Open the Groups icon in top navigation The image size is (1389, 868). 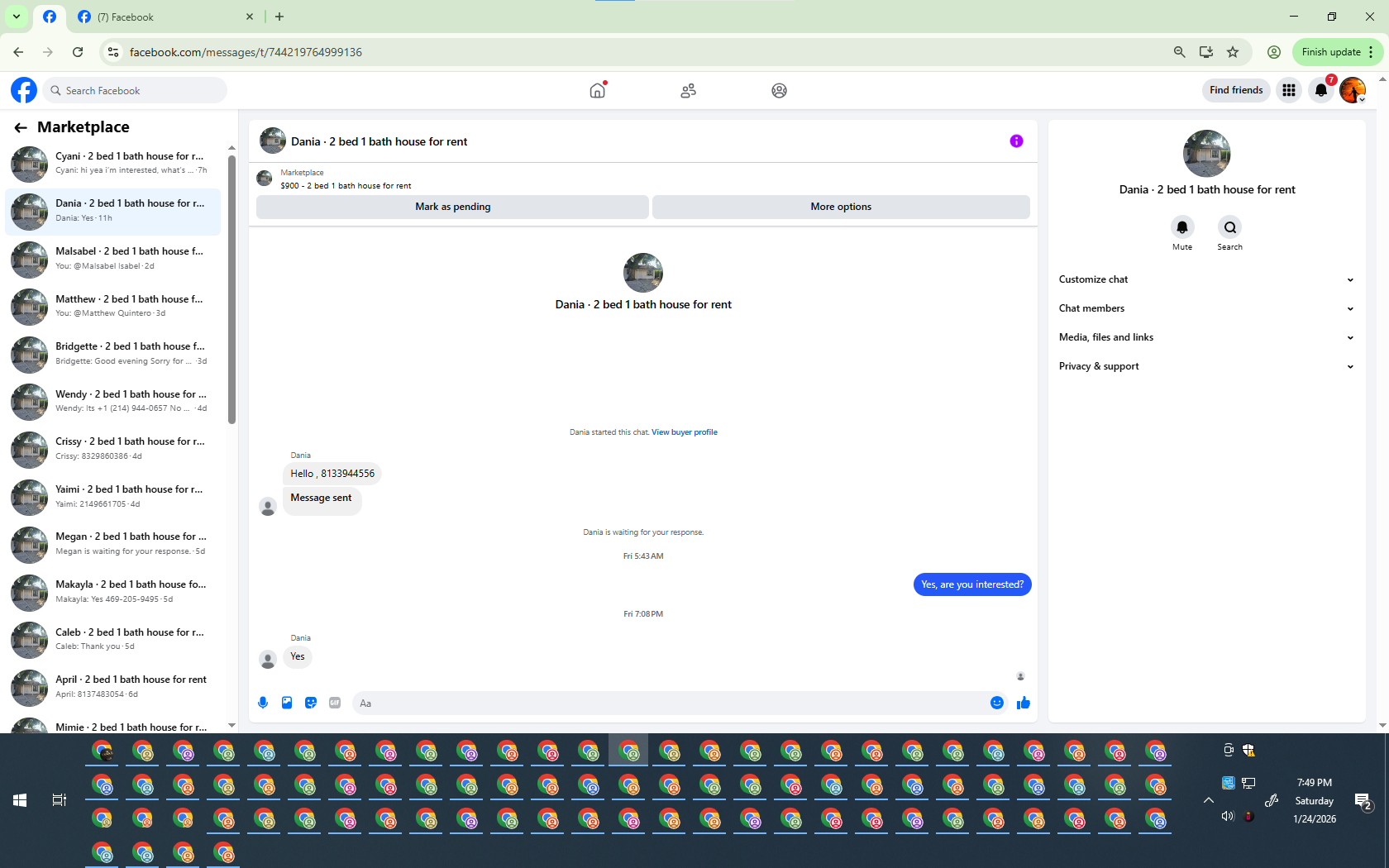pyautogui.click(x=779, y=90)
